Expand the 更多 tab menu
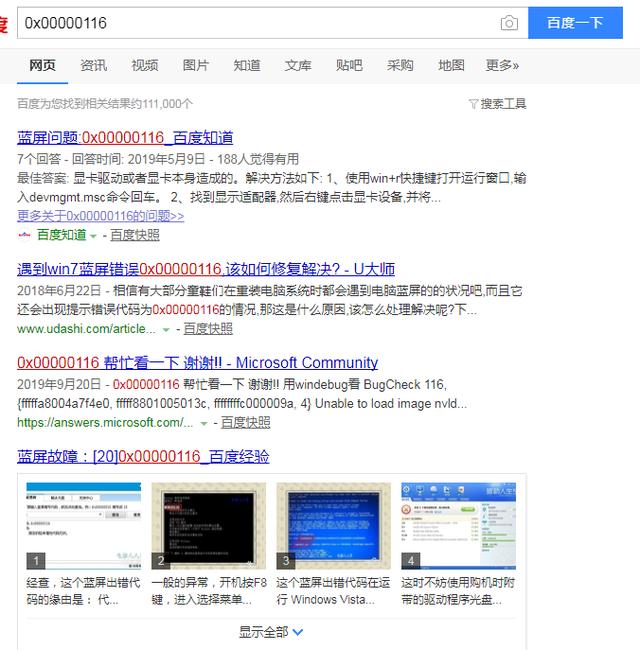The image size is (640, 650). tap(502, 65)
